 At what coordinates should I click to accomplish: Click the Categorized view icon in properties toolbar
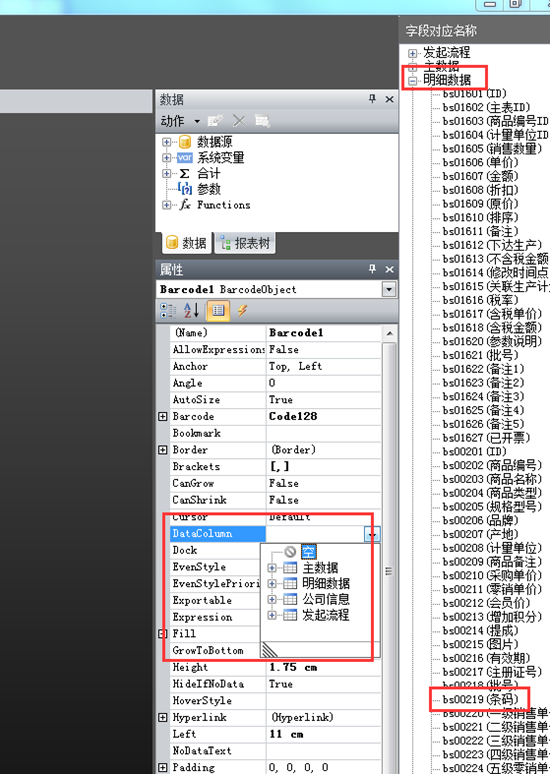(x=168, y=310)
